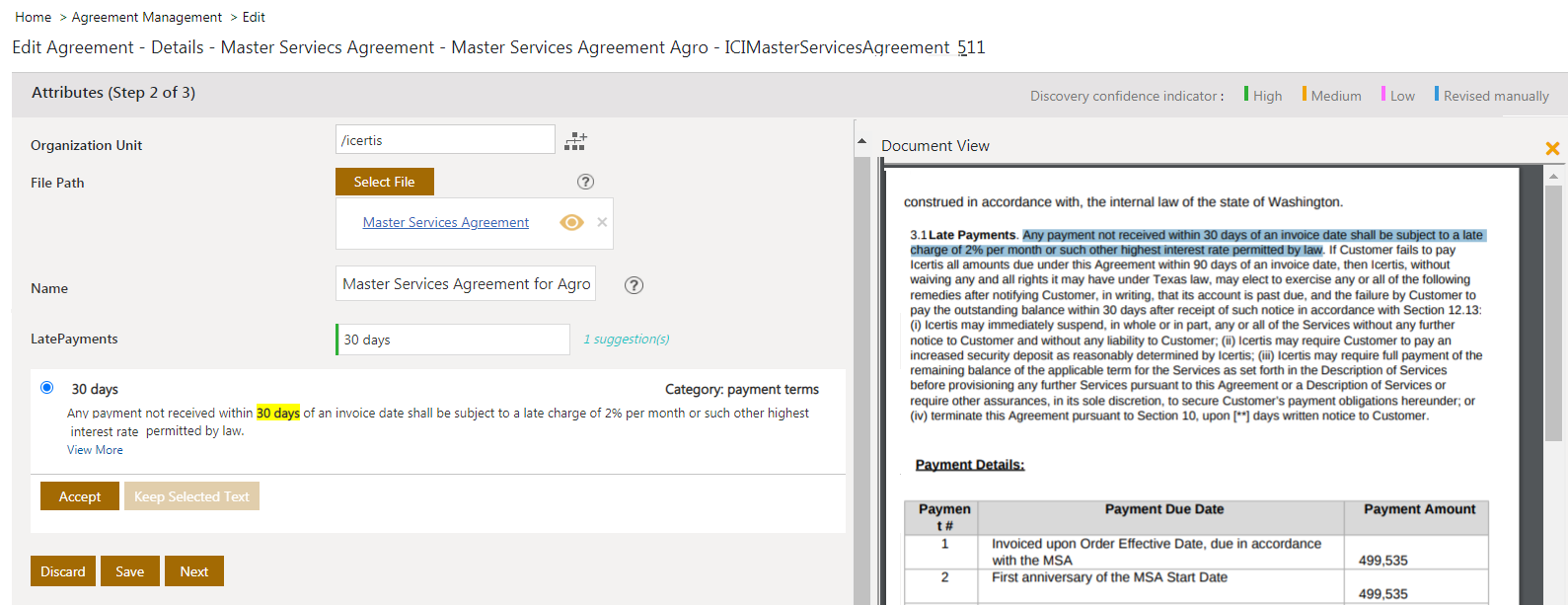Save the agreement attributes
This screenshot has height=605, width=1568.
[129, 571]
